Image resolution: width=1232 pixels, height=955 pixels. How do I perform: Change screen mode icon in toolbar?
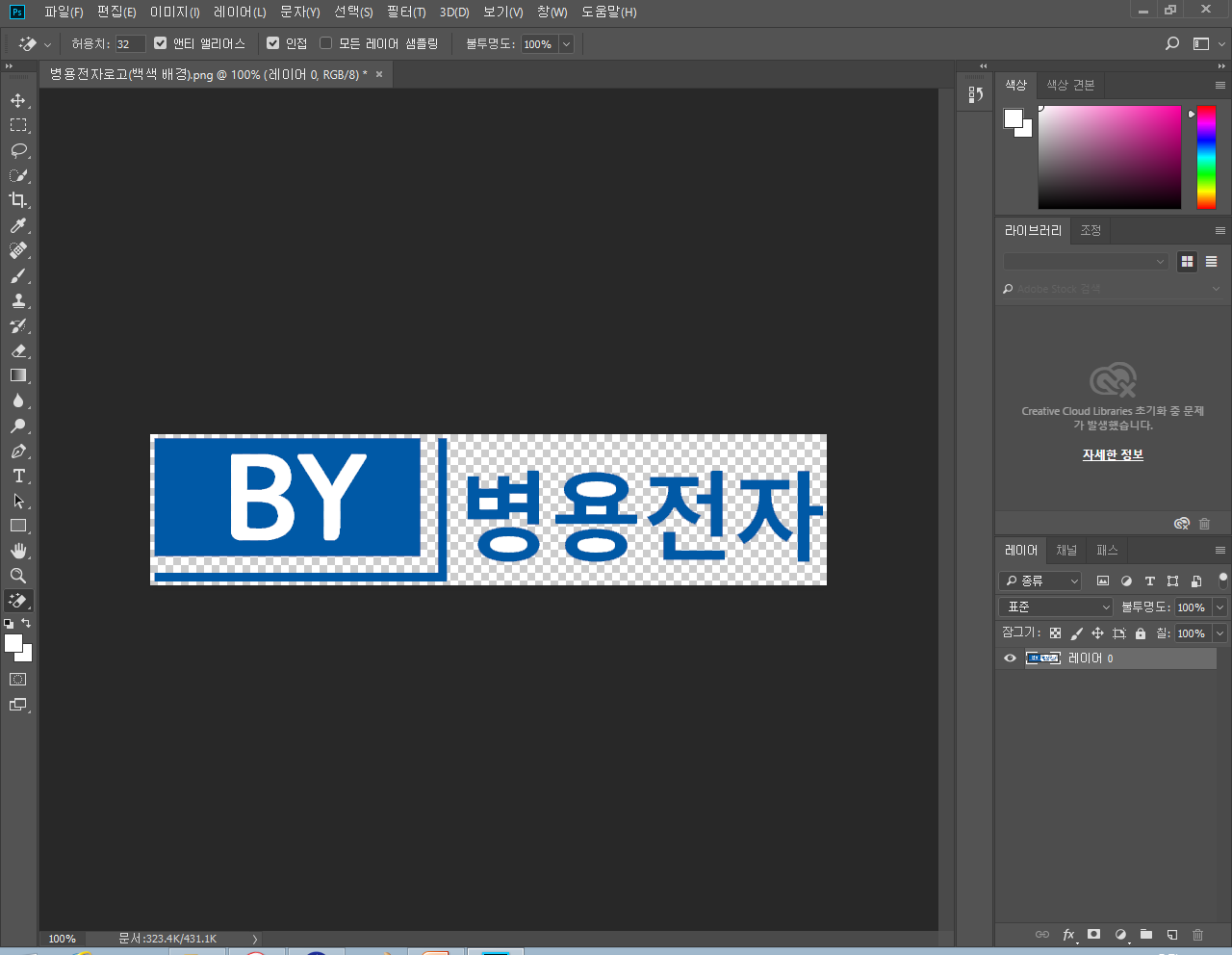[18, 705]
